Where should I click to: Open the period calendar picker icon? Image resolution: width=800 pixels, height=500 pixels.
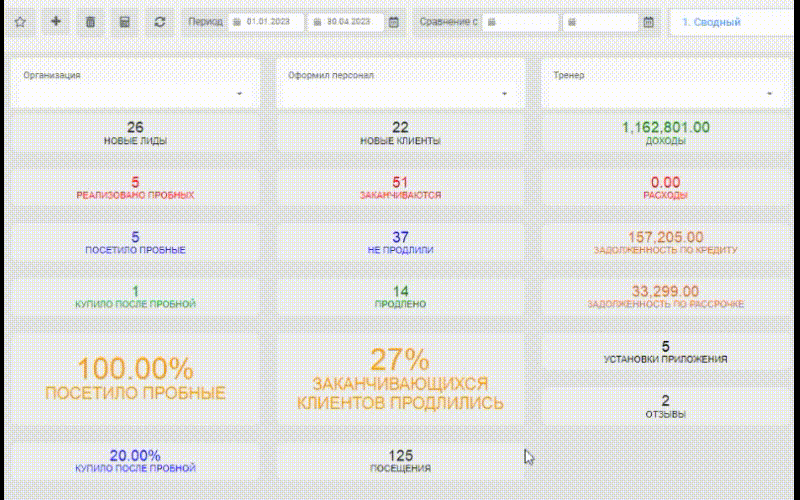[394, 22]
